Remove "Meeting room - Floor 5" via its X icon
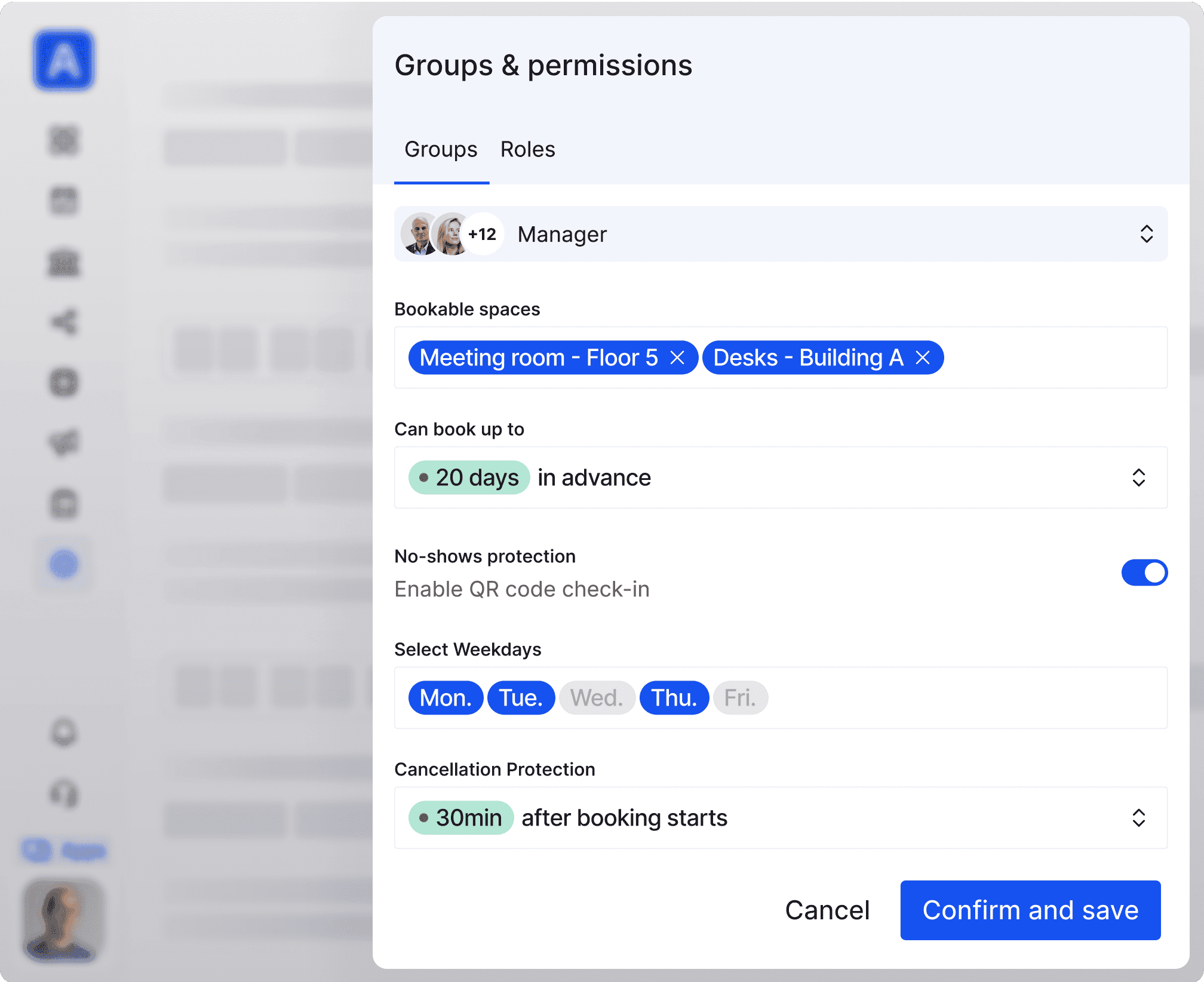 click(x=679, y=357)
